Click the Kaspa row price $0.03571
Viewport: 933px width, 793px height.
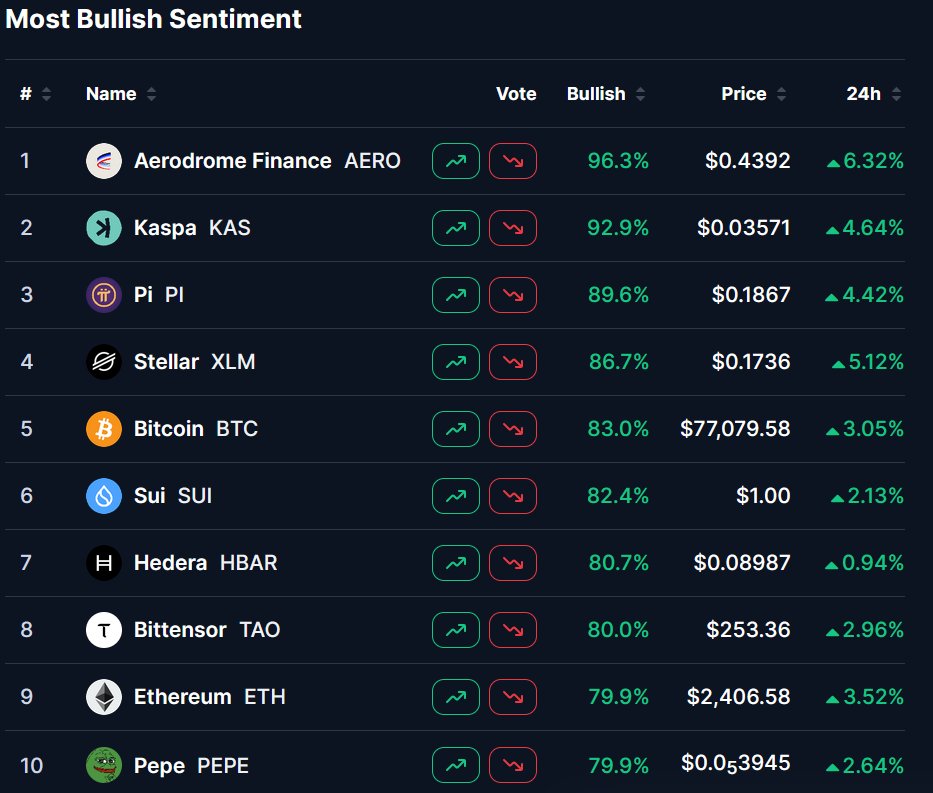pos(744,228)
